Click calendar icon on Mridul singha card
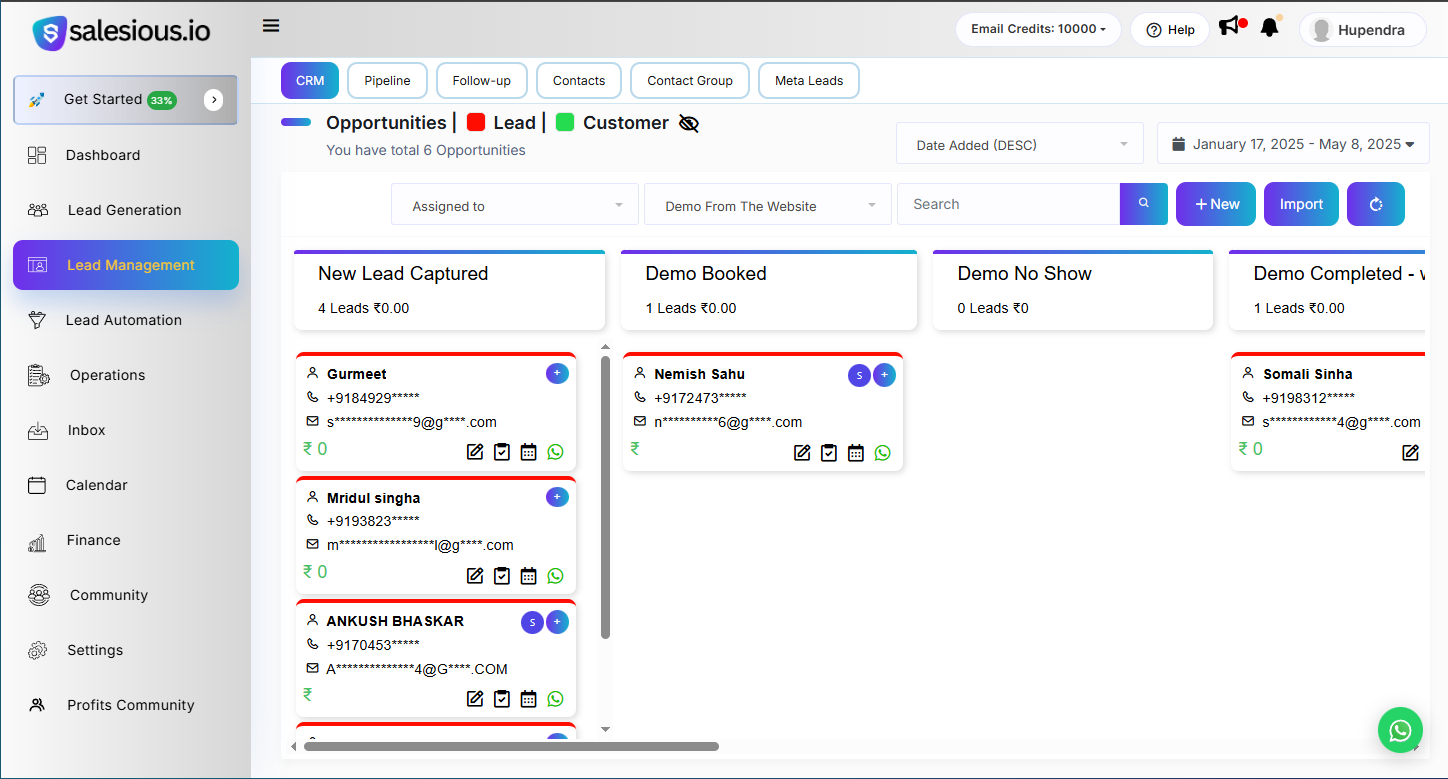This screenshot has width=1448, height=779. coord(528,576)
